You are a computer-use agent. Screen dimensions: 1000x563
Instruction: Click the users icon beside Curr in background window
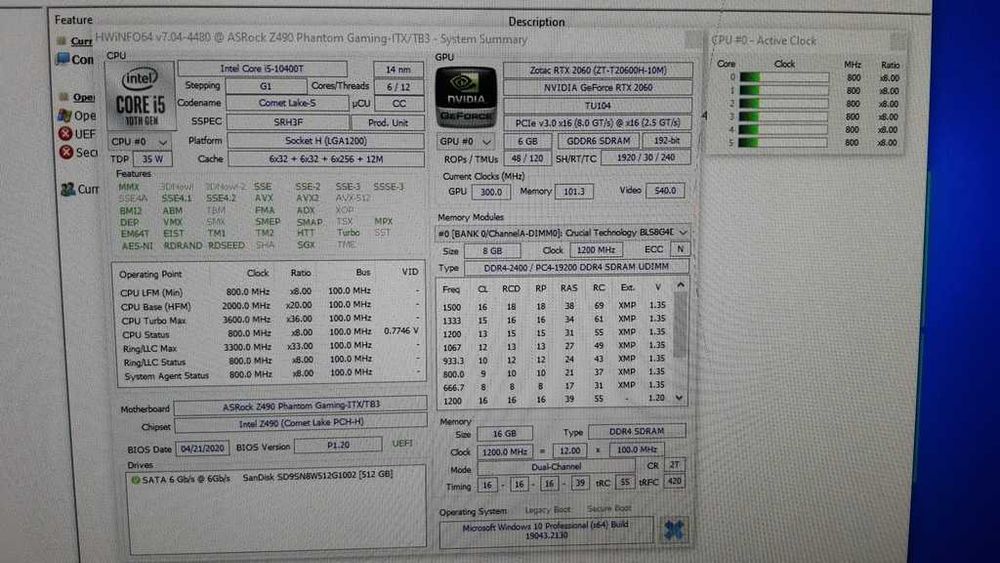[68, 189]
